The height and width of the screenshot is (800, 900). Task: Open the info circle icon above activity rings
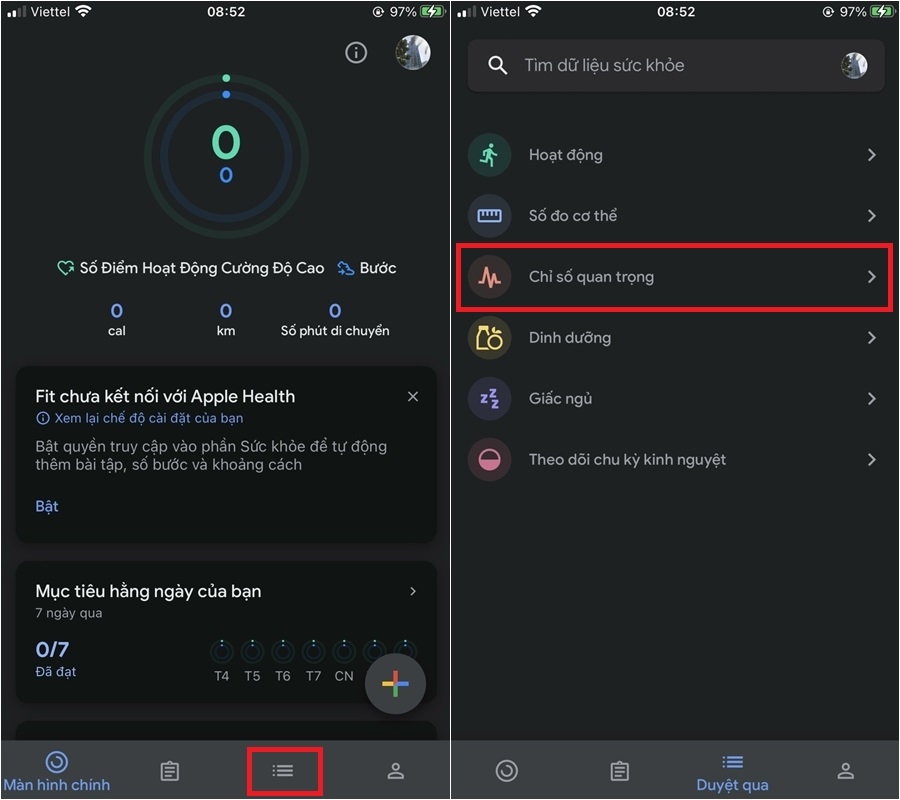click(x=356, y=53)
